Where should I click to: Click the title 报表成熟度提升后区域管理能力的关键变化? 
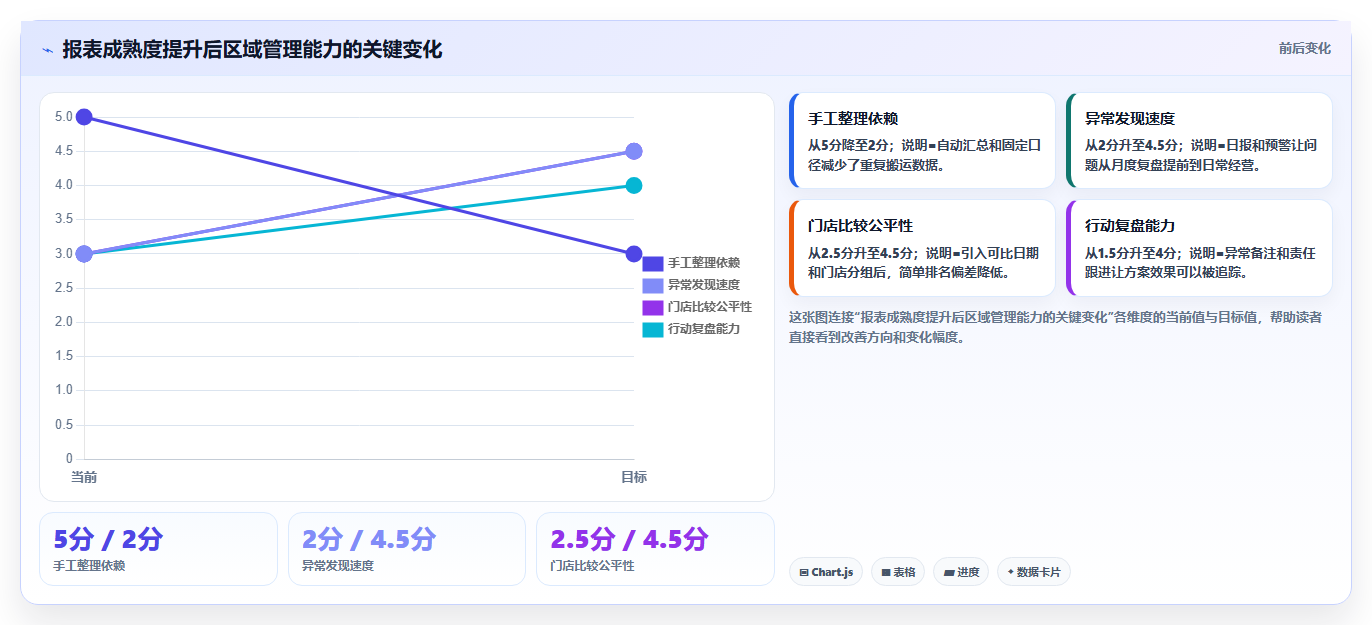coord(252,49)
